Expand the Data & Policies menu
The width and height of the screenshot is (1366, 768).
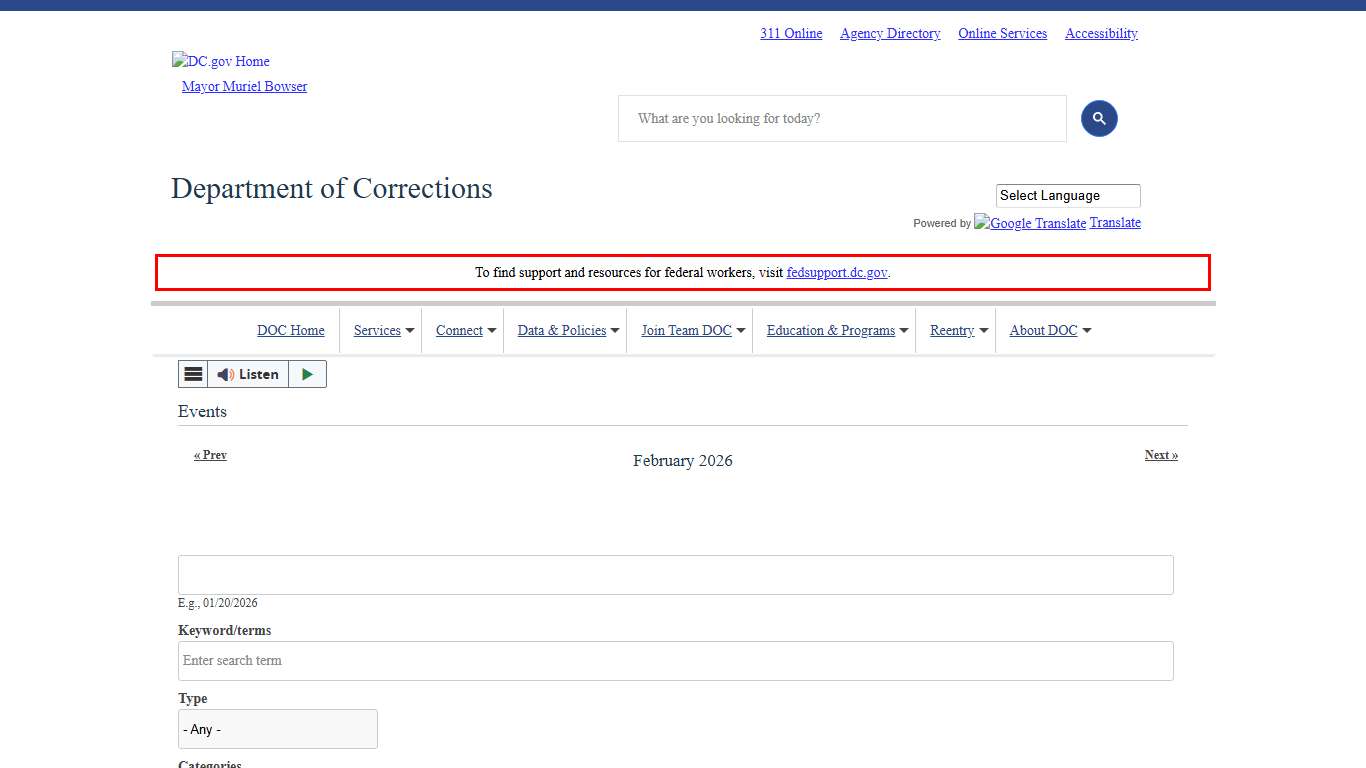(x=567, y=331)
